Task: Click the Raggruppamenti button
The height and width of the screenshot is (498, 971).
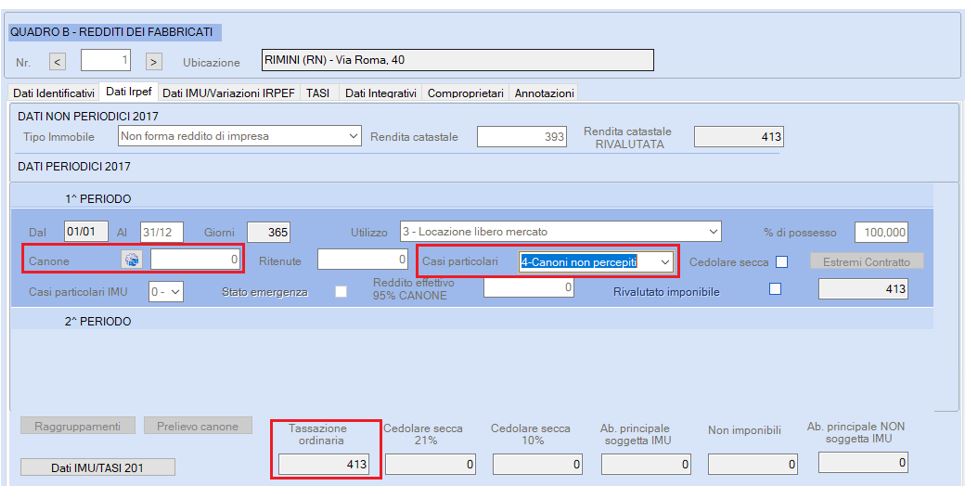Action: (x=78, y=426)
